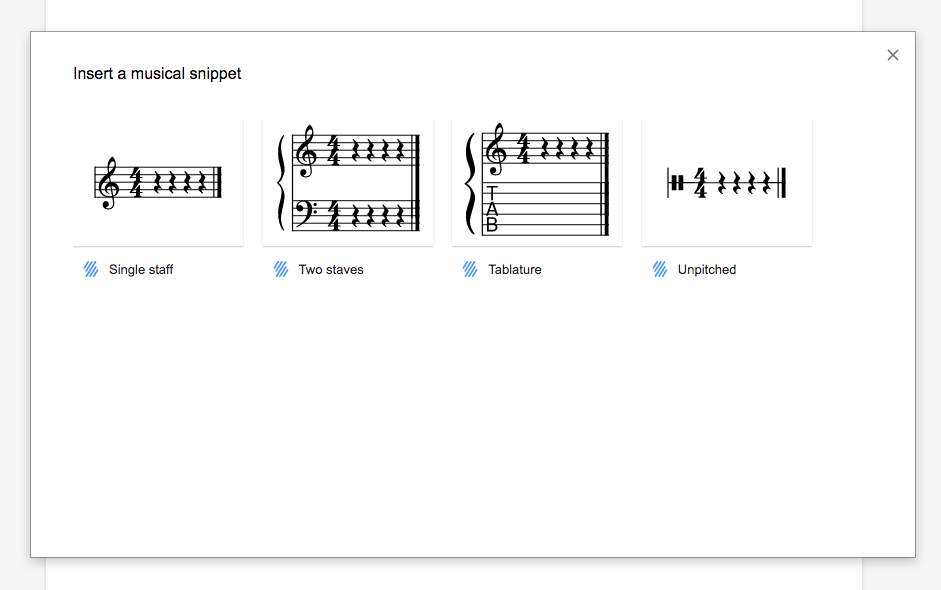Viewport: 941px width, 590px height.
Task: Insert the Unpitched snippet thumbnail
Action: click(x=726, y=182)
